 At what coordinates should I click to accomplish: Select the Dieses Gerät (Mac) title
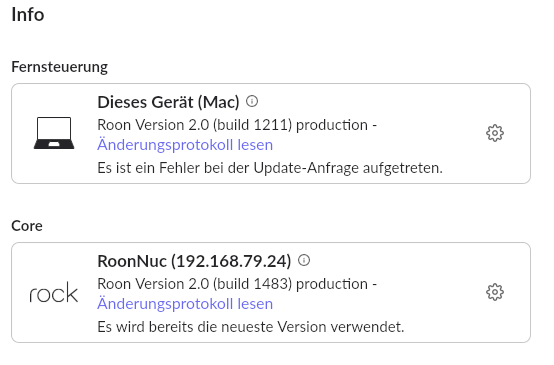click(169, 102)
